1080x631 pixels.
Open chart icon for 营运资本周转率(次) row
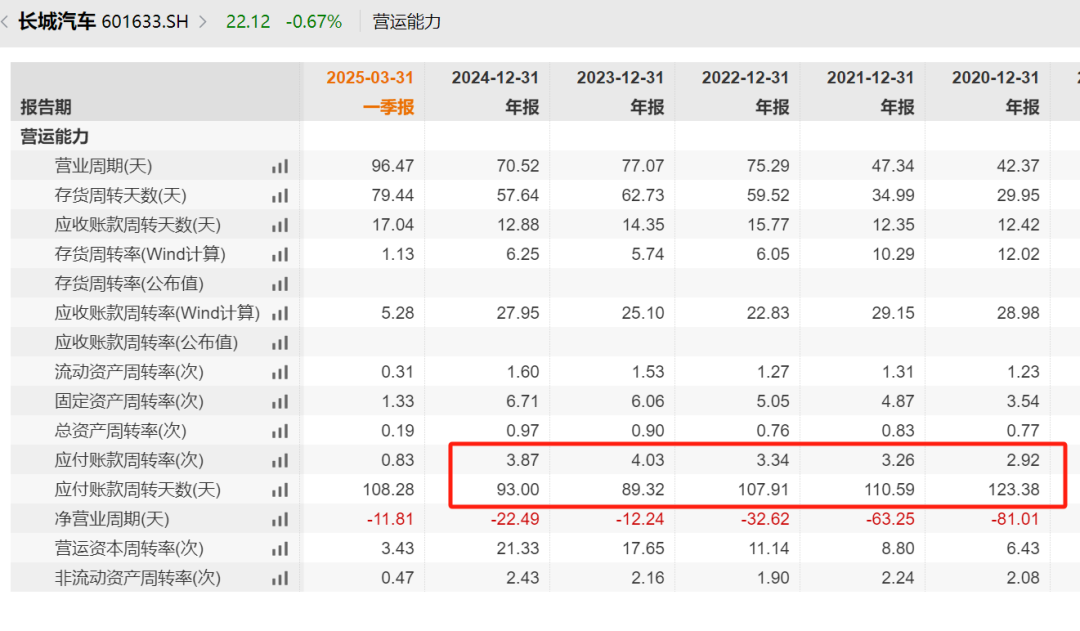[280, 549]
